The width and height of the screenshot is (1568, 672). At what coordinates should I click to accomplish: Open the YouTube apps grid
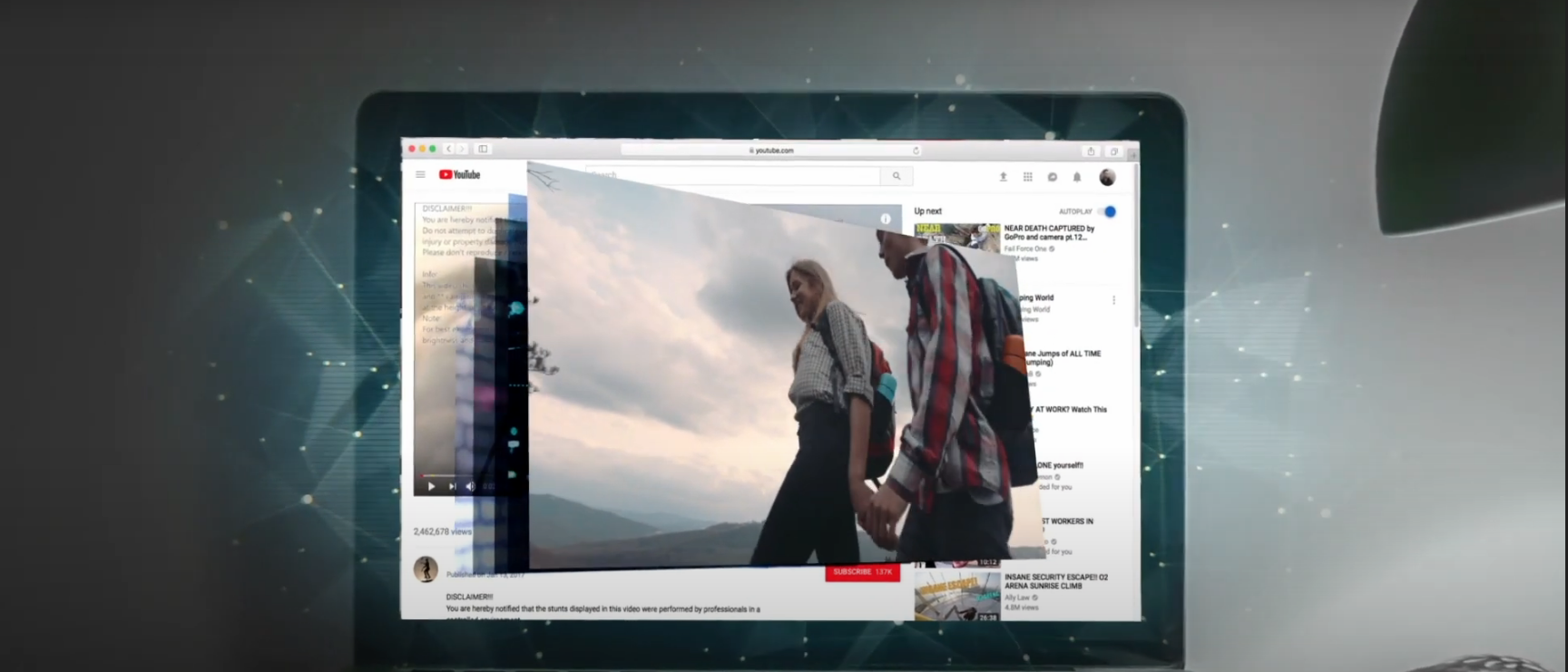pos(1027,177)
